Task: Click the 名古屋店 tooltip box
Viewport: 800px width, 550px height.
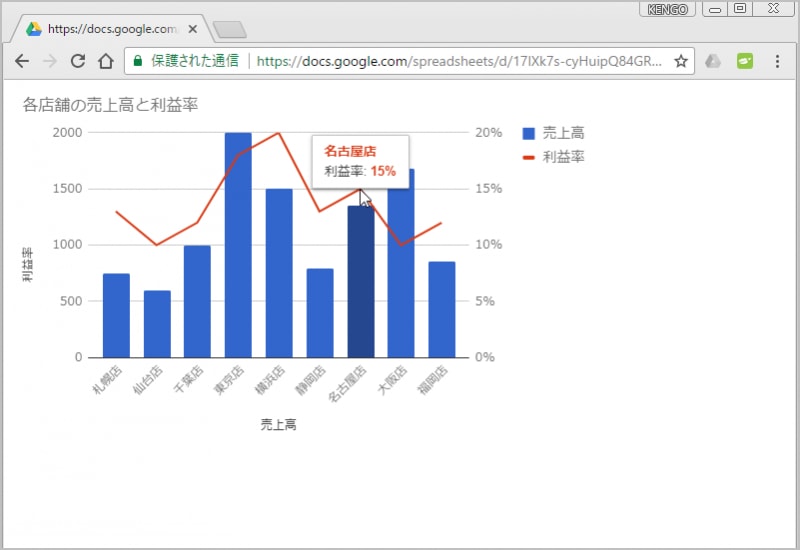Action: 360,162
